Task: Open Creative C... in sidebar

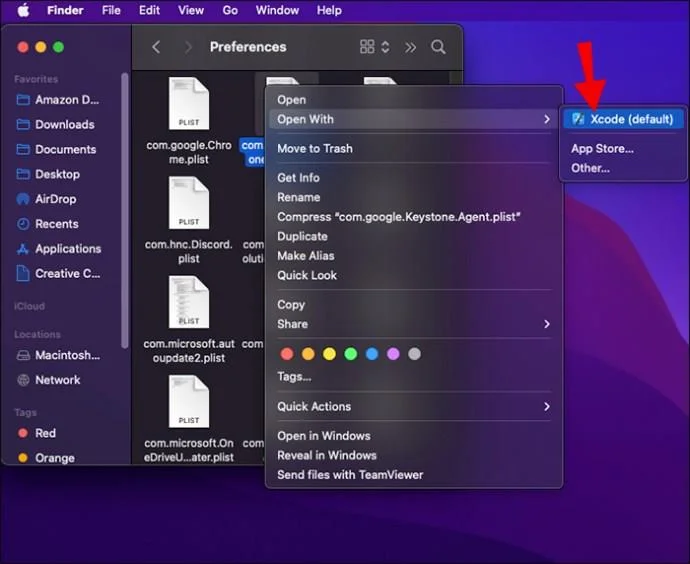Action: point(58,274)
